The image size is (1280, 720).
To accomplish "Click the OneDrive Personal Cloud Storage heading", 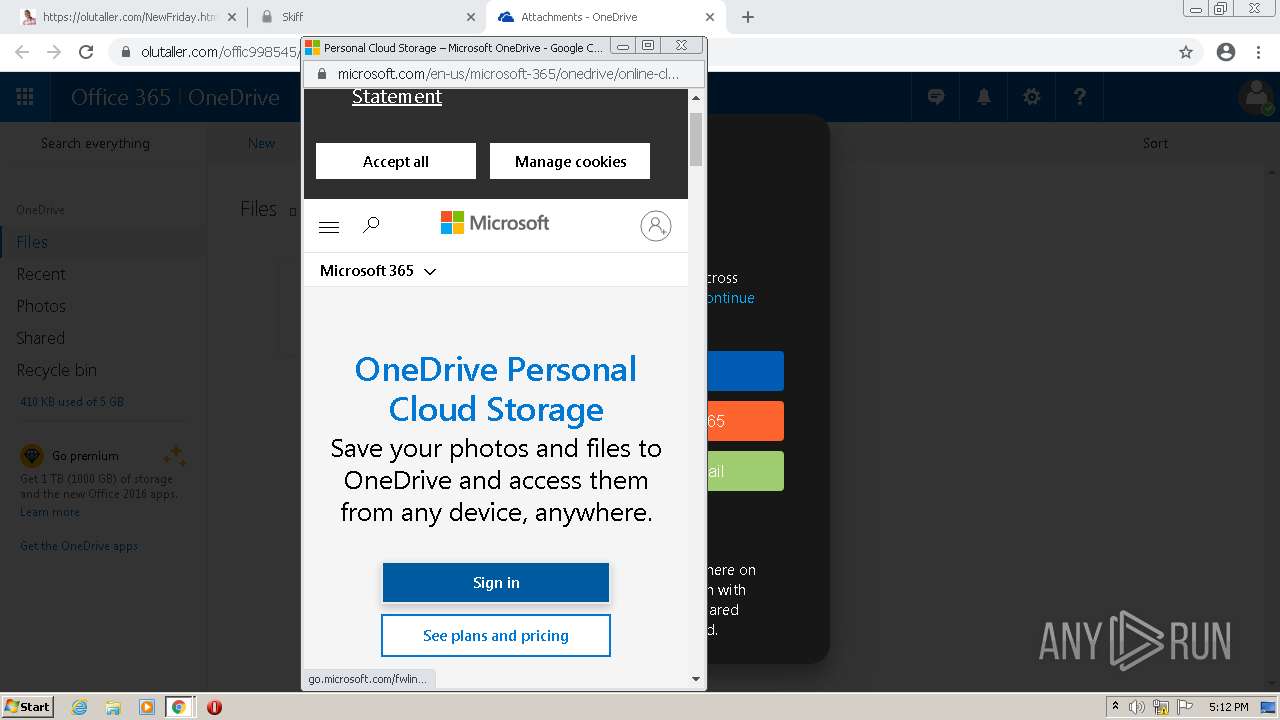I will tap(496, 389).
